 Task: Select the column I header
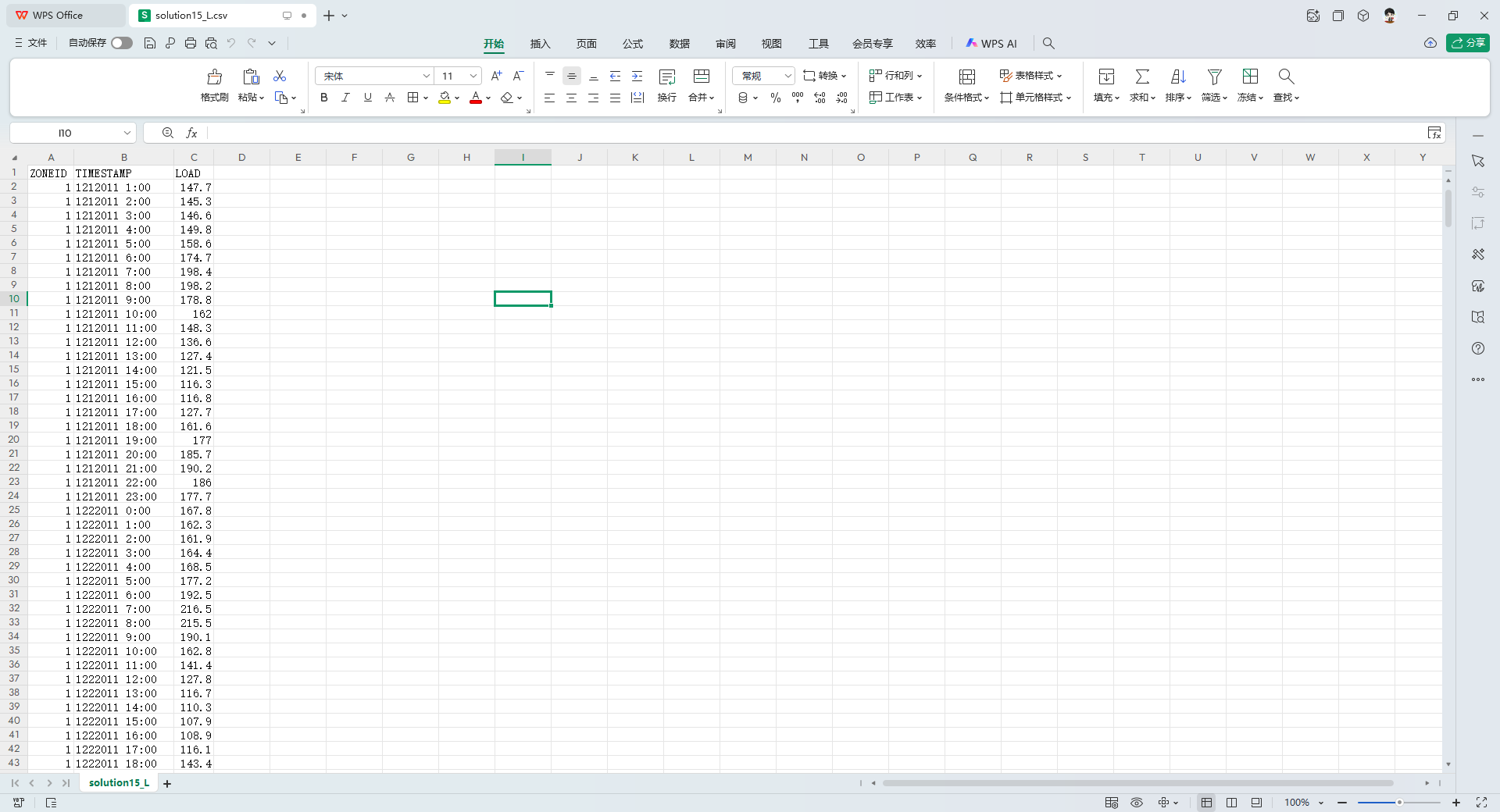[x=523, y=158]
